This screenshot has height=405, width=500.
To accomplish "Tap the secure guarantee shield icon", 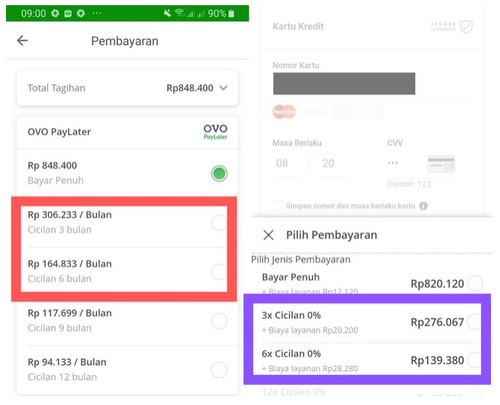I will (466, 26).
